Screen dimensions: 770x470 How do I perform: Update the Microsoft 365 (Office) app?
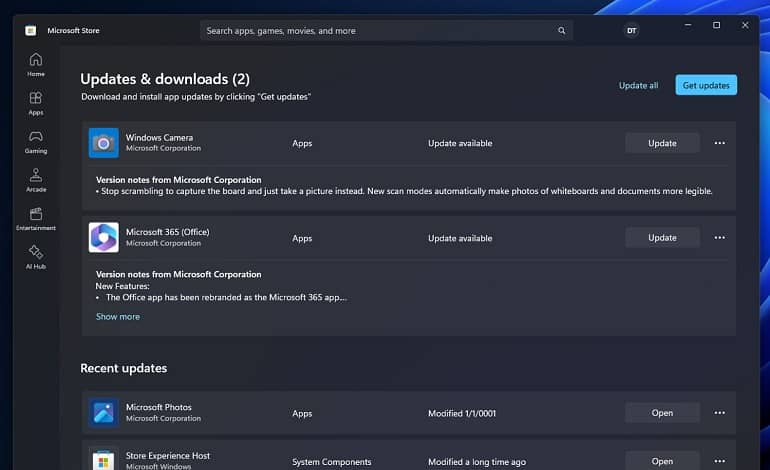click(x=662, y=238)
